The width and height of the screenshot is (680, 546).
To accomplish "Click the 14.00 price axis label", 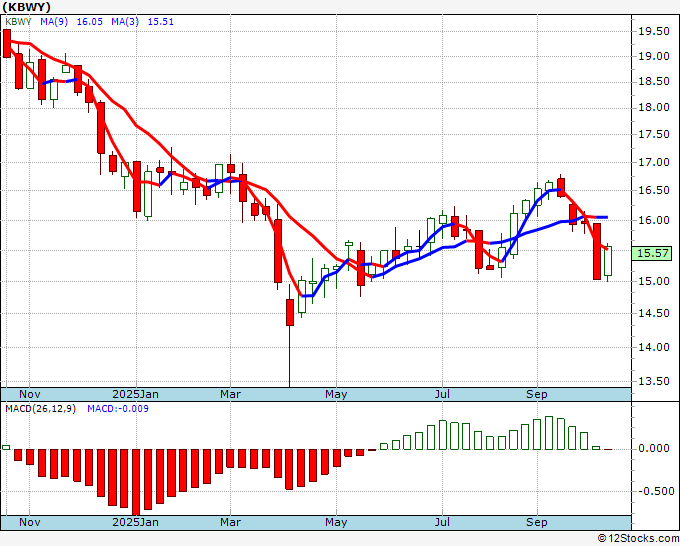I will (654, 347).
